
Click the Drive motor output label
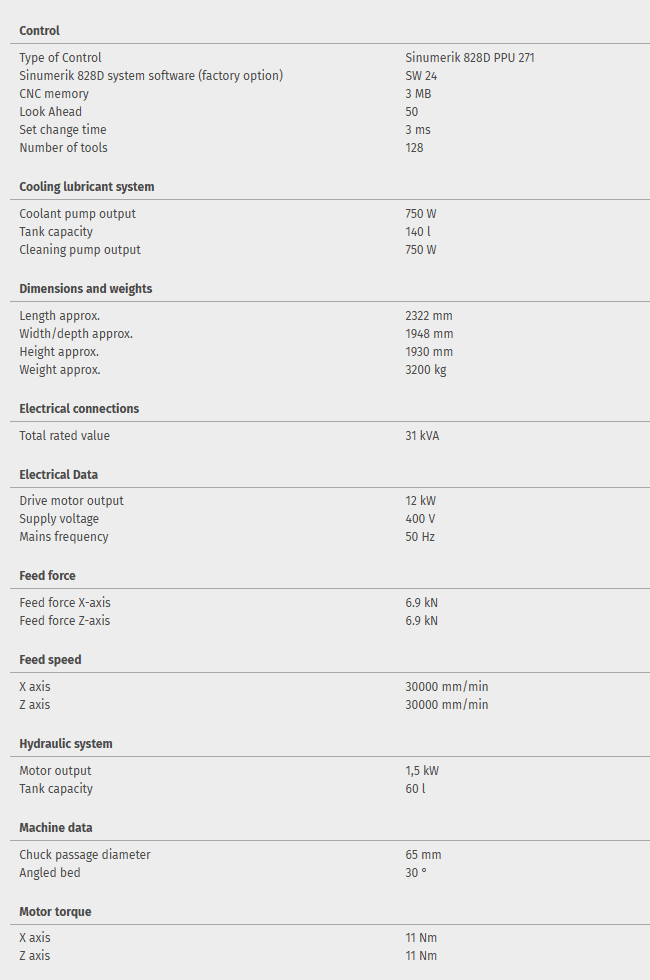71,501
